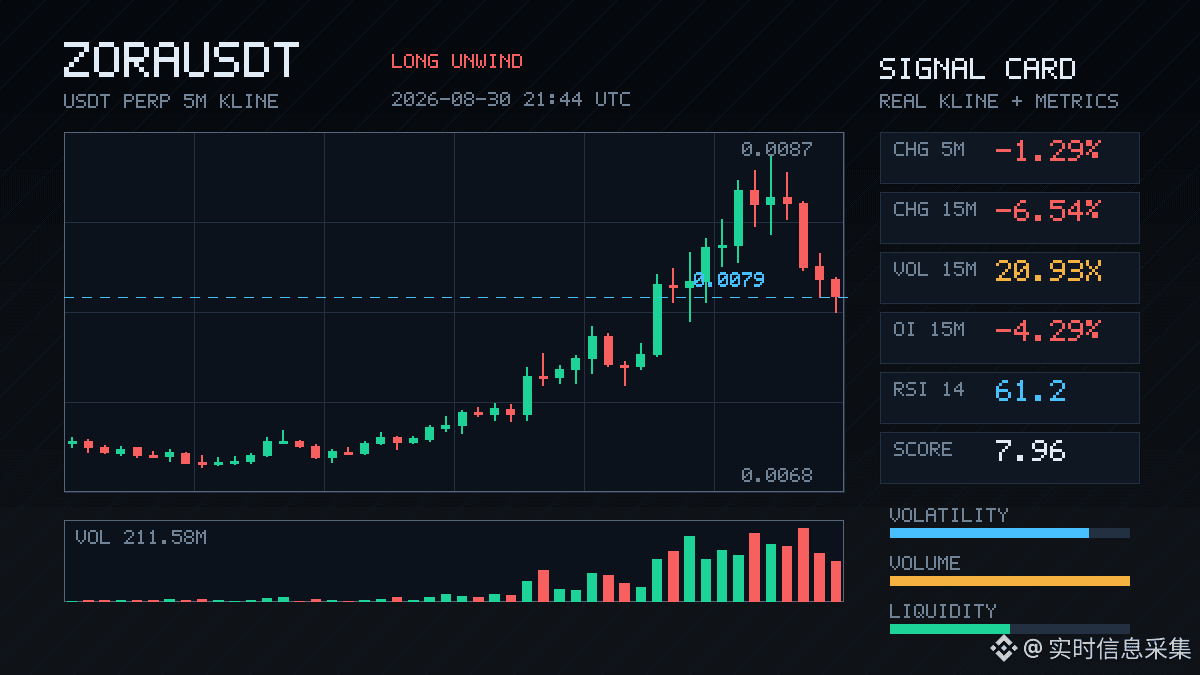Click the VOLUME label above orange bar
Screen dimensions: 1200x675
tap(925, 563)
